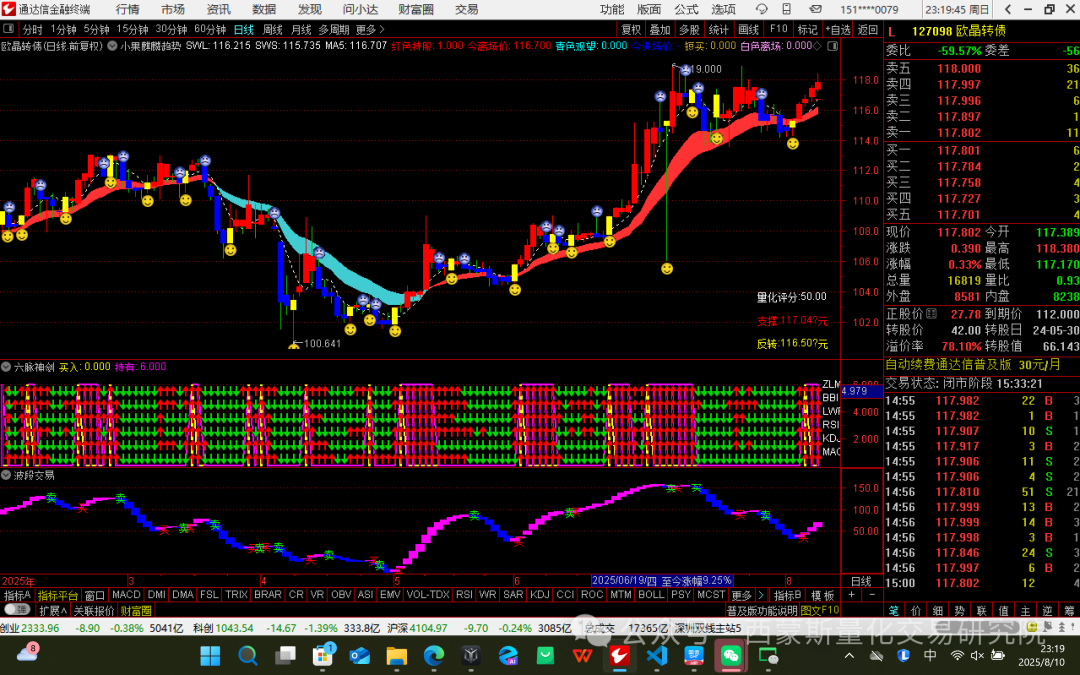Switch to 周线 weekly chart

point(273,30)
